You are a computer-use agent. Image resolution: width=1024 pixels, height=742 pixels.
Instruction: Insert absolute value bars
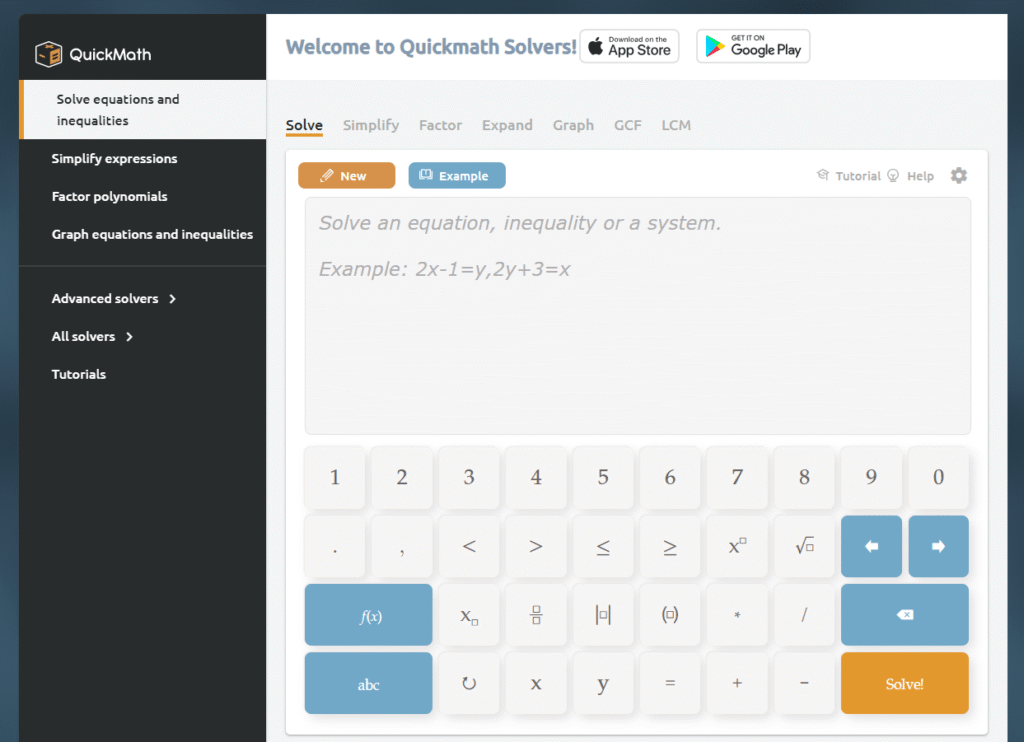click(603, 615)
